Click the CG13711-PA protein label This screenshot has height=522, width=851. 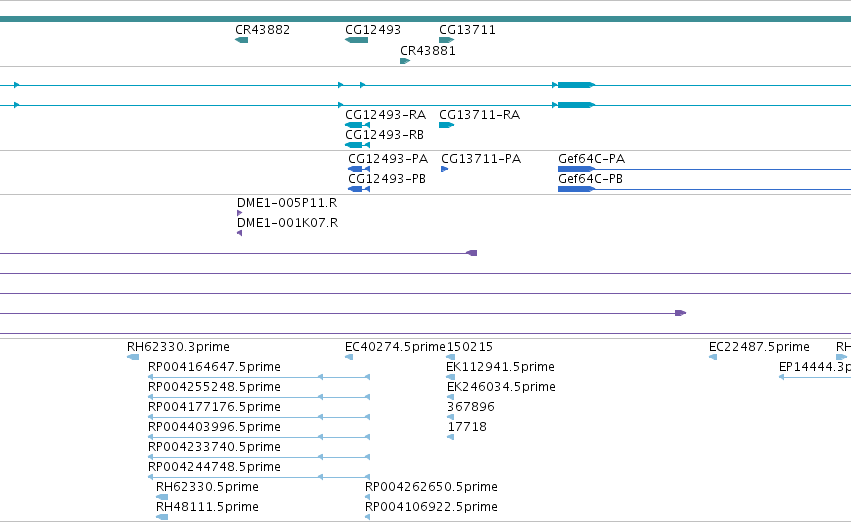481,158
